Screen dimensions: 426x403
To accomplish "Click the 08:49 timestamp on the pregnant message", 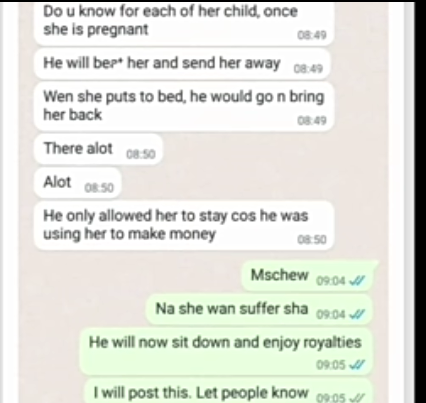I will coord(312,35).
